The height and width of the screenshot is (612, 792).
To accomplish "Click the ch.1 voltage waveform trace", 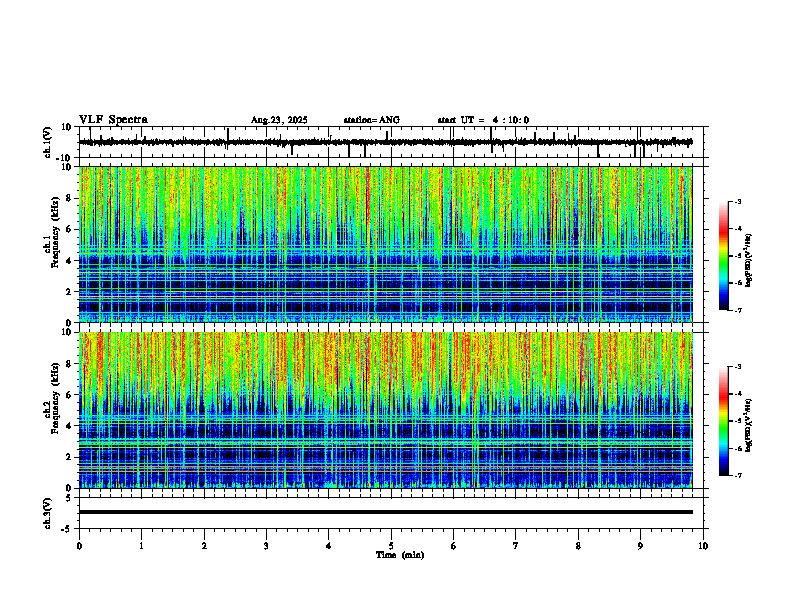I will click(385, 142).
